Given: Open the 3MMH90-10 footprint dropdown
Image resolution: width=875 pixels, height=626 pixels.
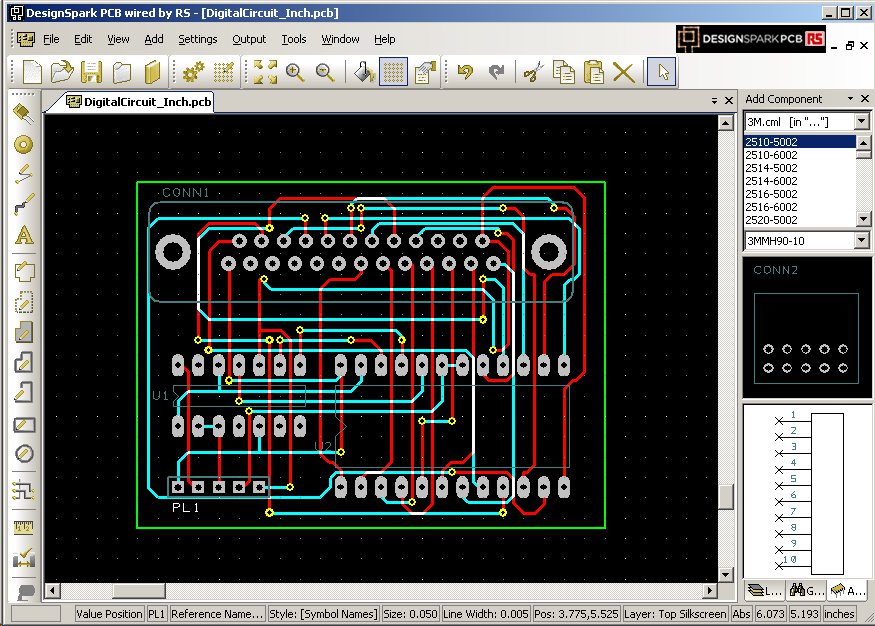Looking at the screenshot, I should (860, 240).
